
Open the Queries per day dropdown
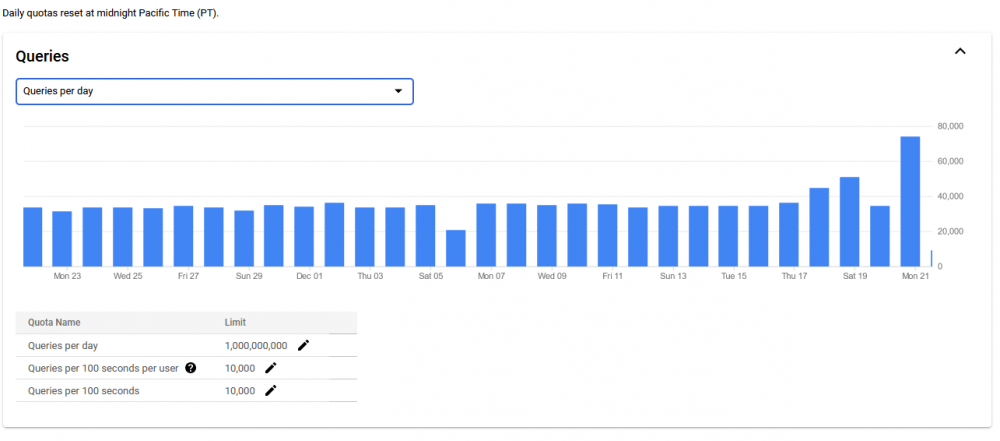tap(214, 91)
